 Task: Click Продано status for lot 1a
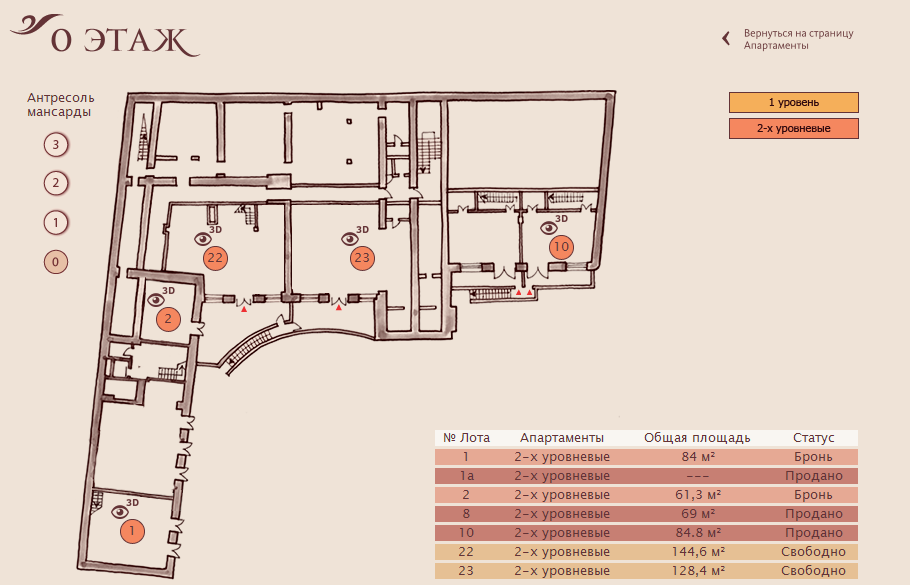pos(814,476)
